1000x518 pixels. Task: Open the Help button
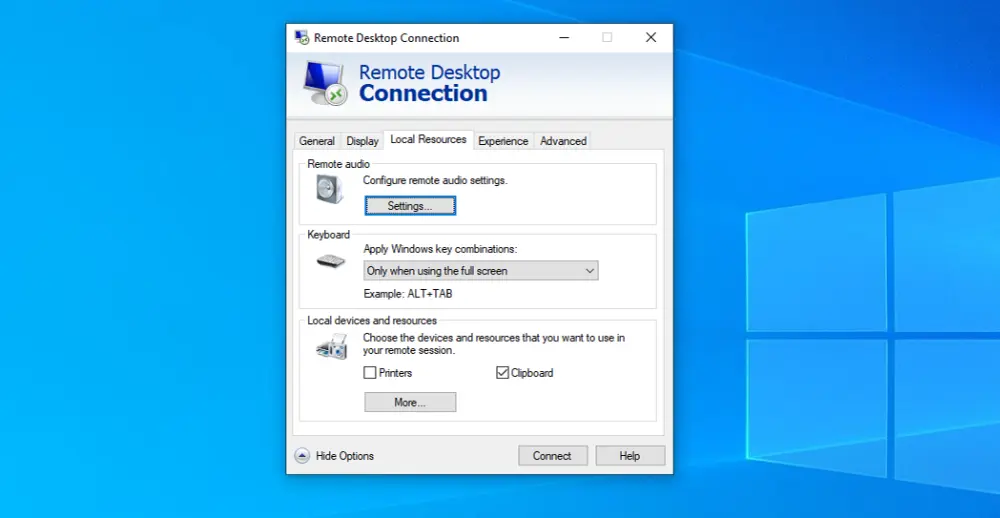tap(629, 455)
